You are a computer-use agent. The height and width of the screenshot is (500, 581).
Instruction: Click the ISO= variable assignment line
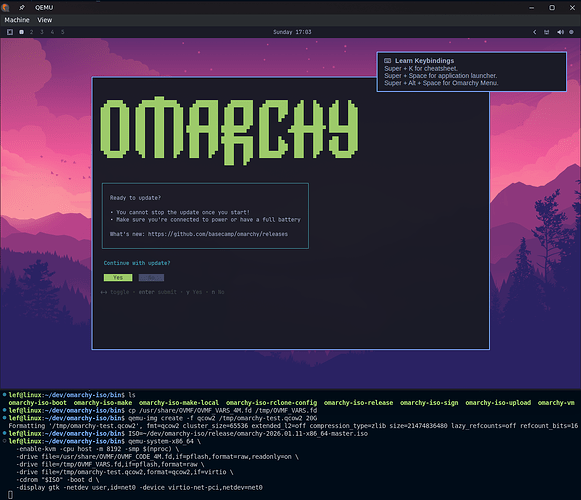(248, 434)
